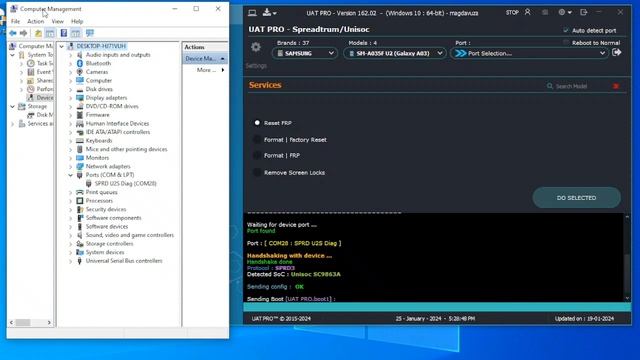640x360 pixels.
Task: Collapse the Ports (COM & LPT) node
Action: (71, 175)
